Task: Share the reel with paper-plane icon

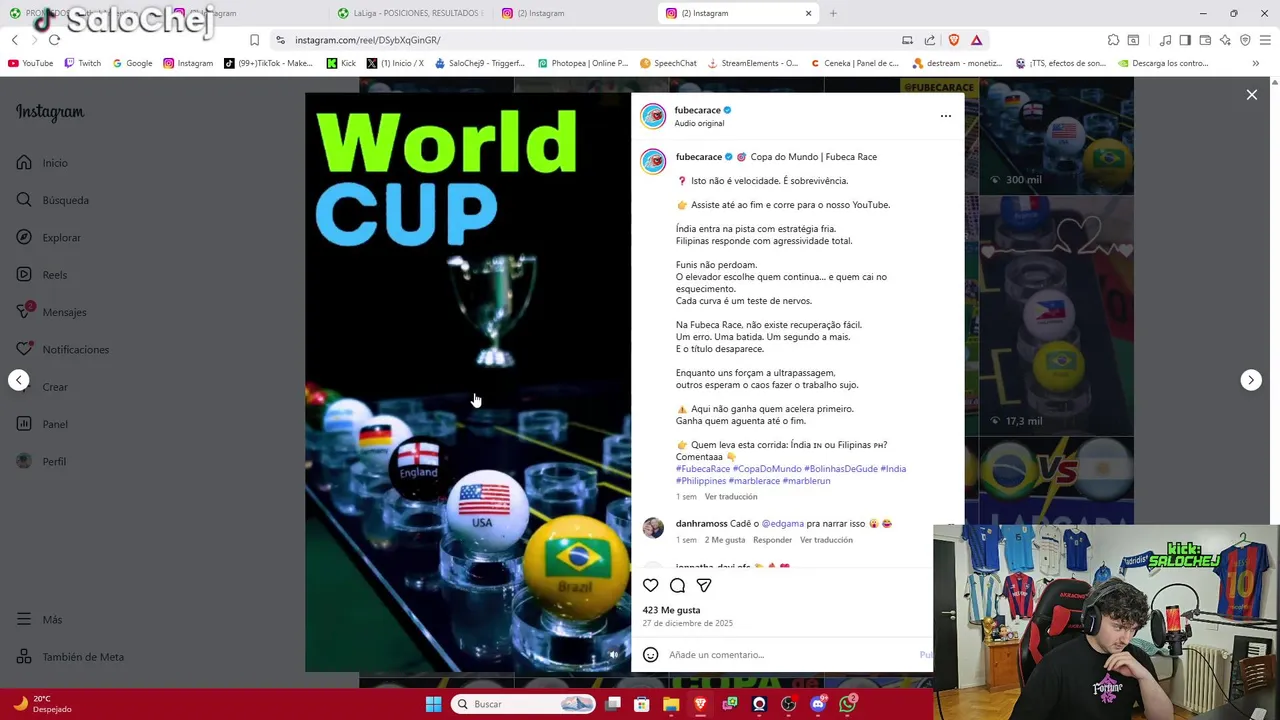Action: point(704,585)
